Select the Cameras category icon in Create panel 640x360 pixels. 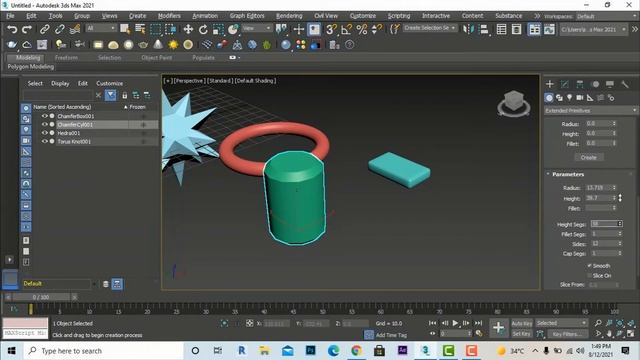pyautogui.click(x=580, y=98)
